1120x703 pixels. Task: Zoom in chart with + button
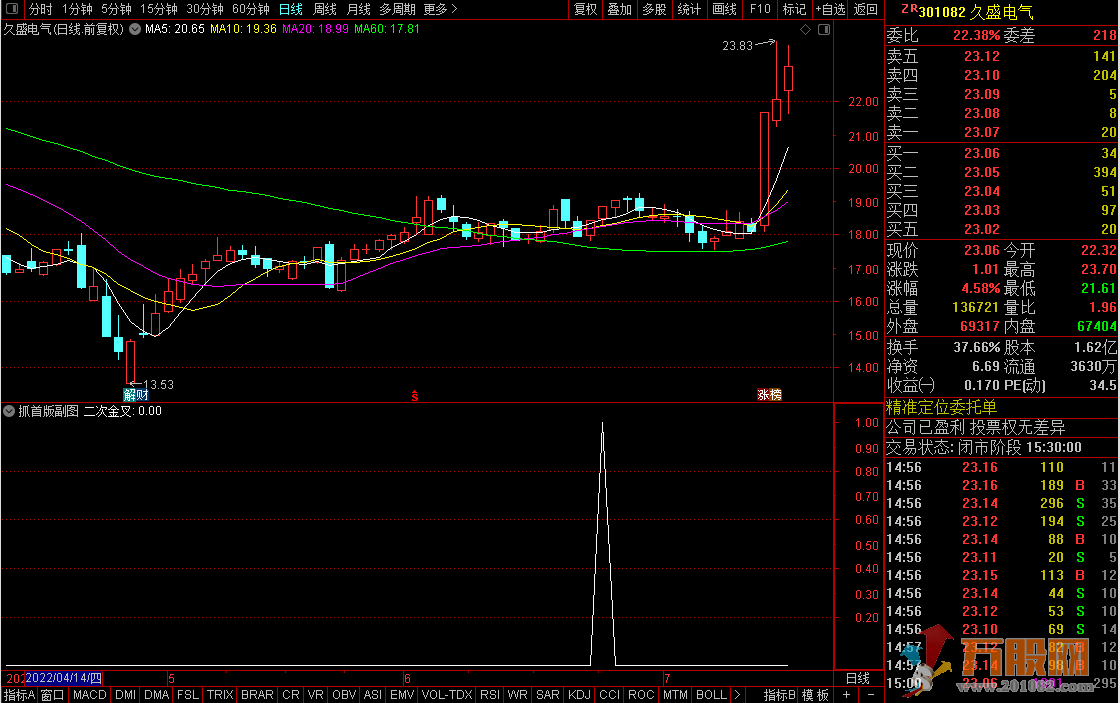[846, 695]
